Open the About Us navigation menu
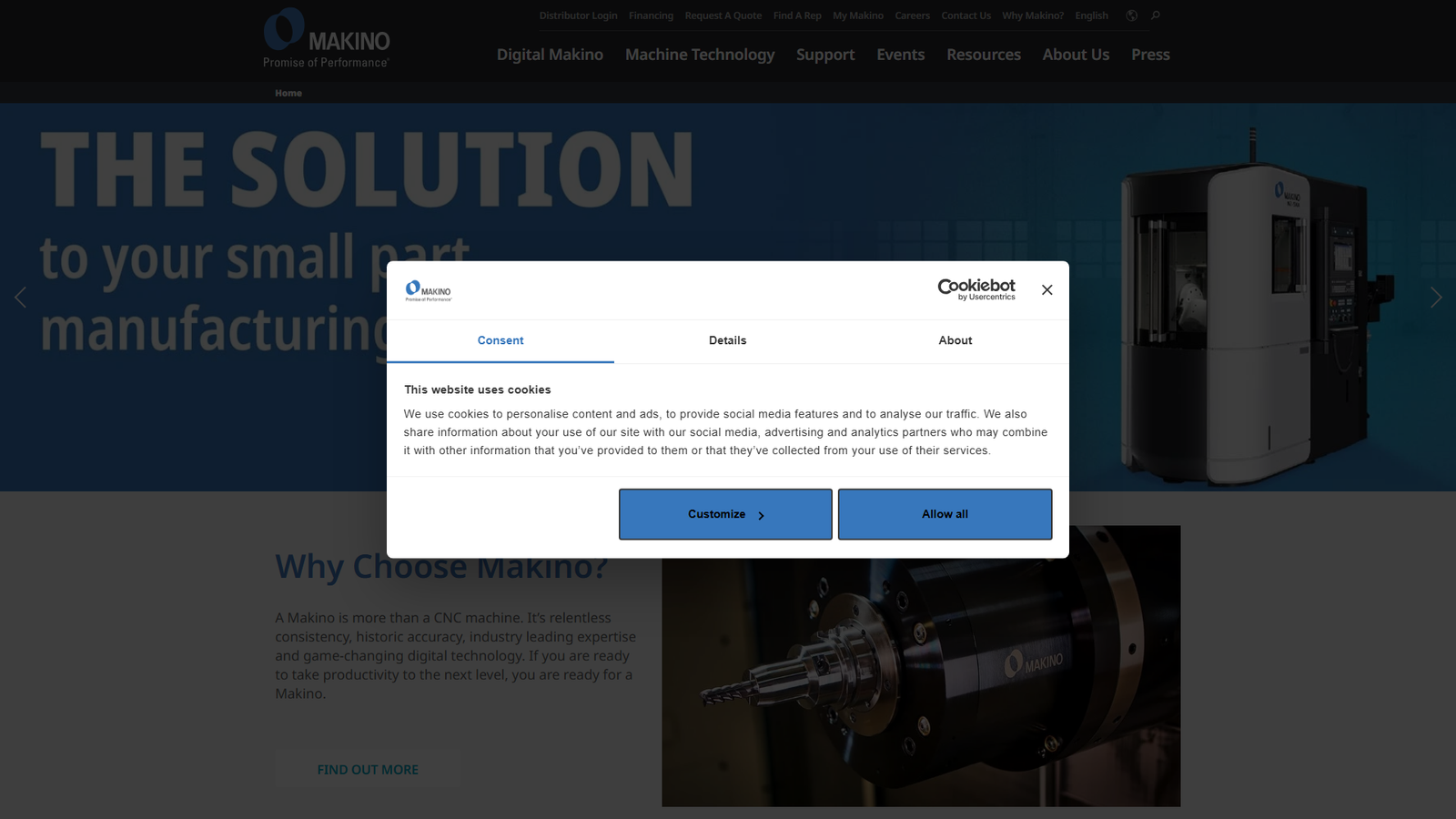 [x=1076, y=55]
